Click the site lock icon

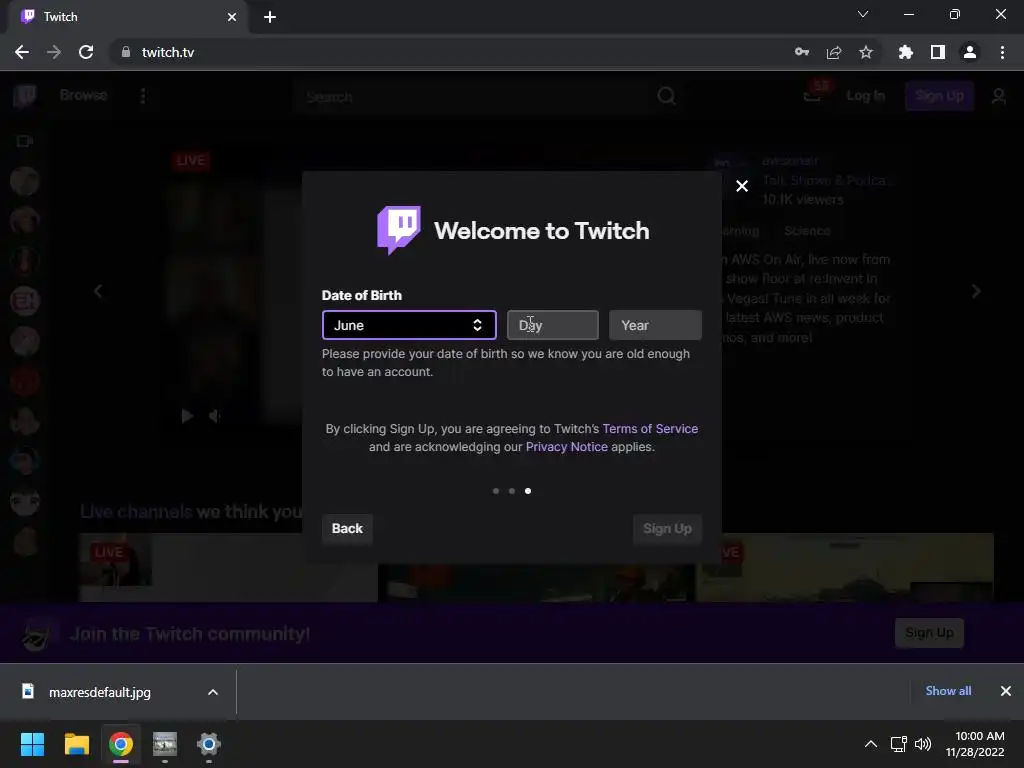(126, 52)
